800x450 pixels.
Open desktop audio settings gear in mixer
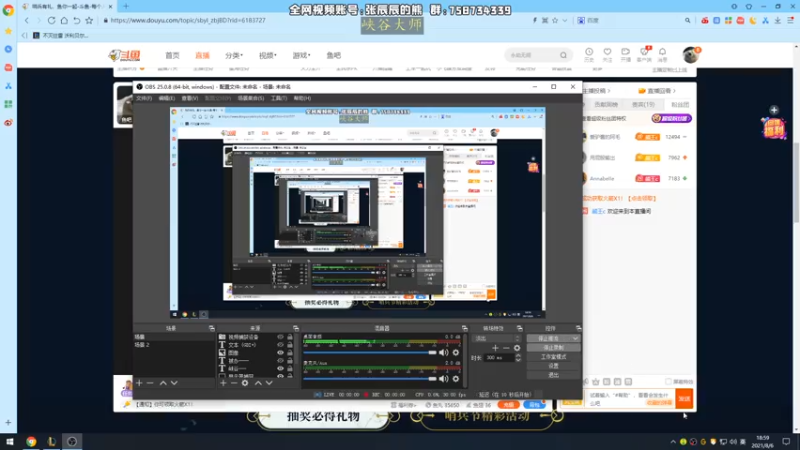pos(456,353)
